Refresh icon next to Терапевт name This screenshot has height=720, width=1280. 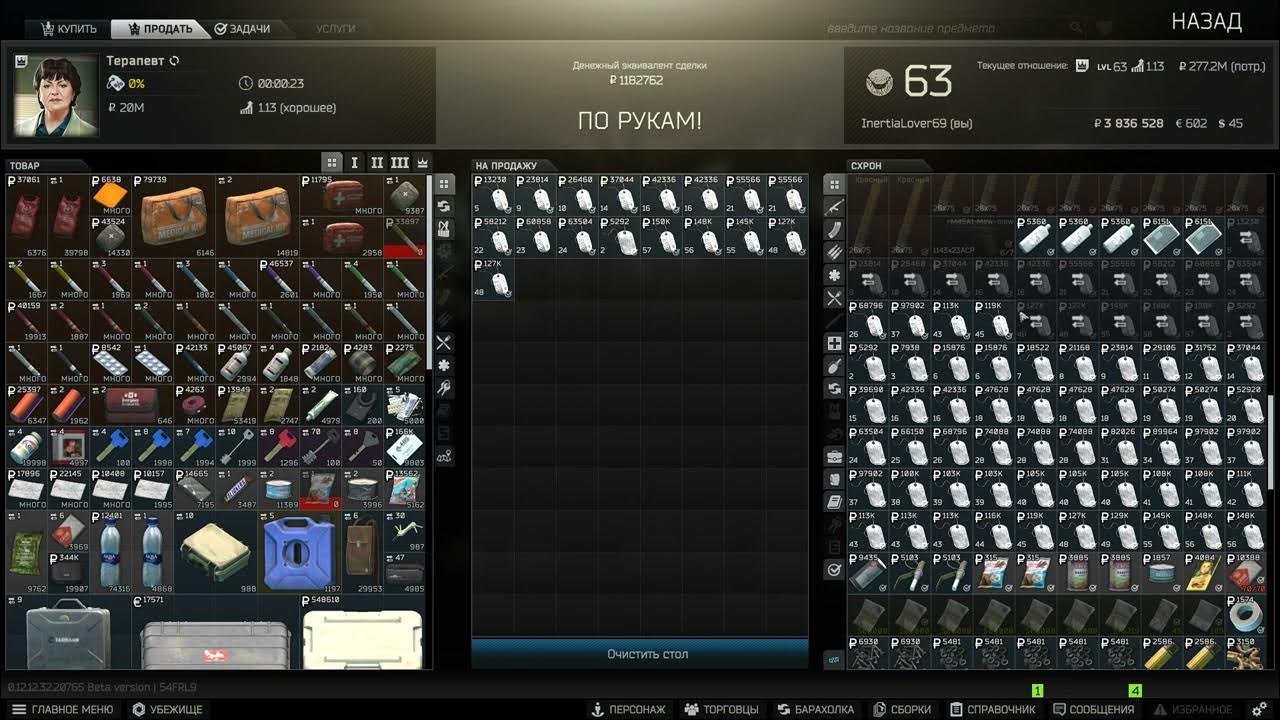point(174,61)
